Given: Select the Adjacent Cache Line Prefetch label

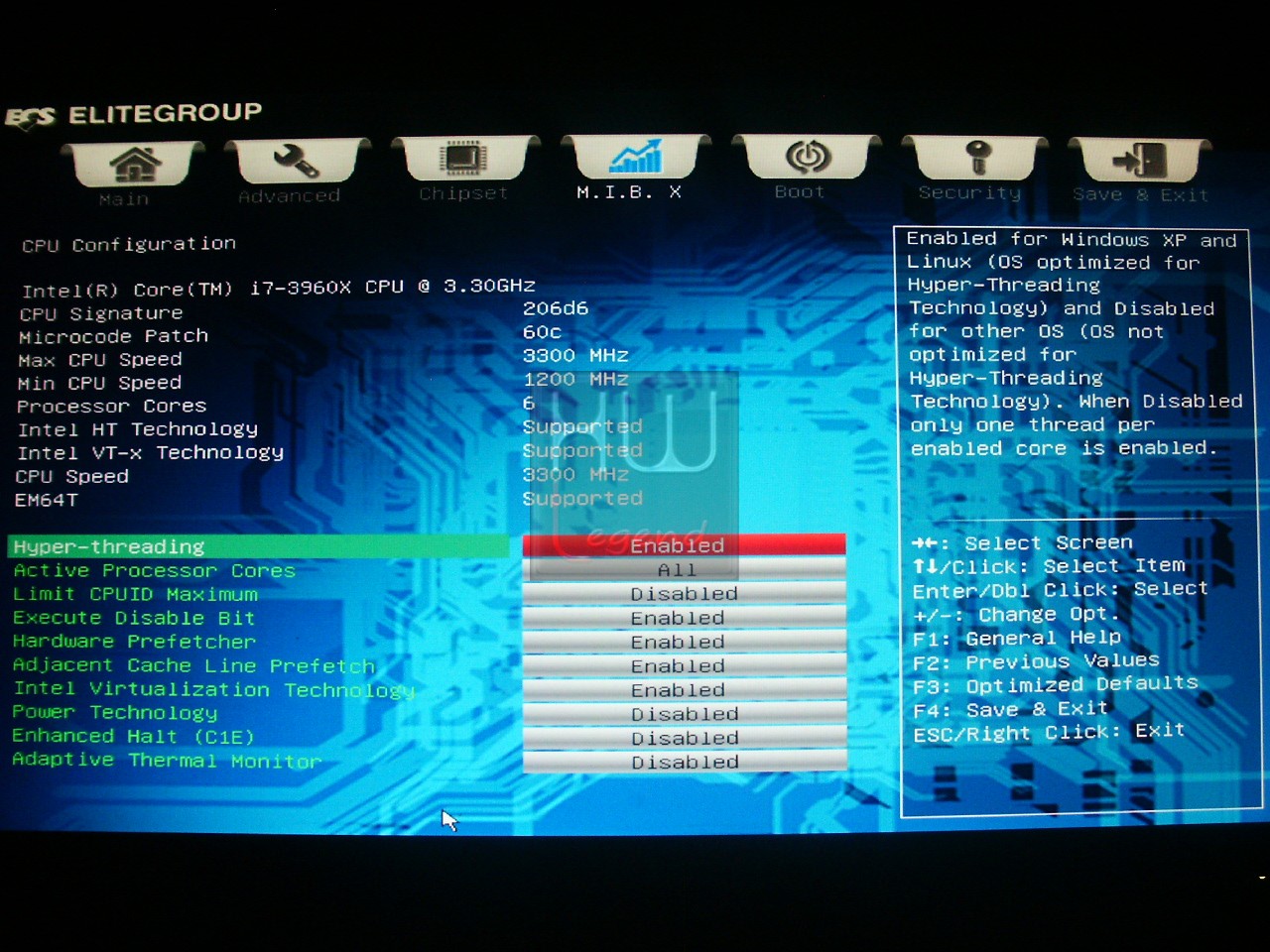Looking at the screenshot, I should pos(193,665).
